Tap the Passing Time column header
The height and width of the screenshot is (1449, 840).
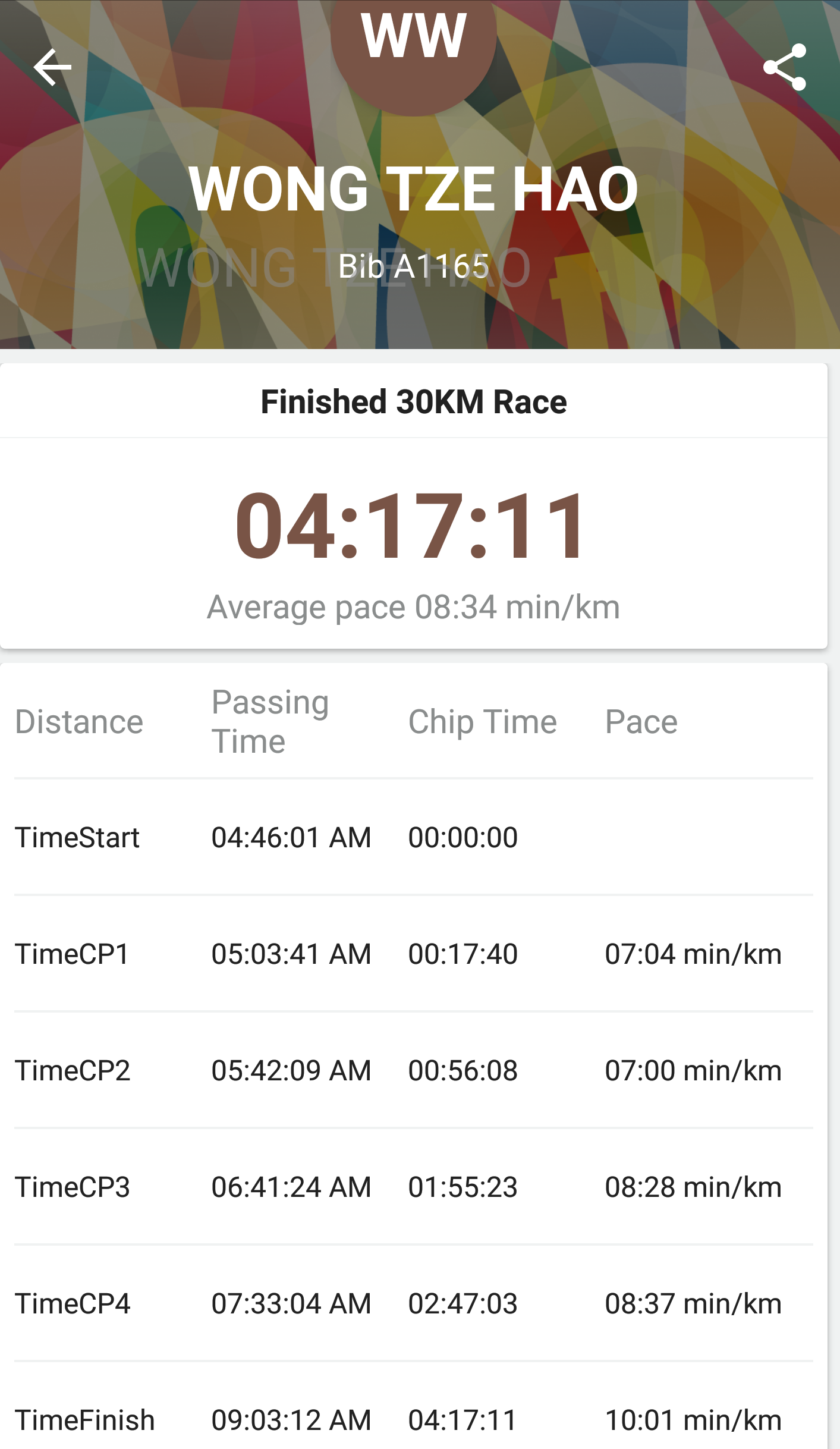pyautogui.click(x=270, y=722)
